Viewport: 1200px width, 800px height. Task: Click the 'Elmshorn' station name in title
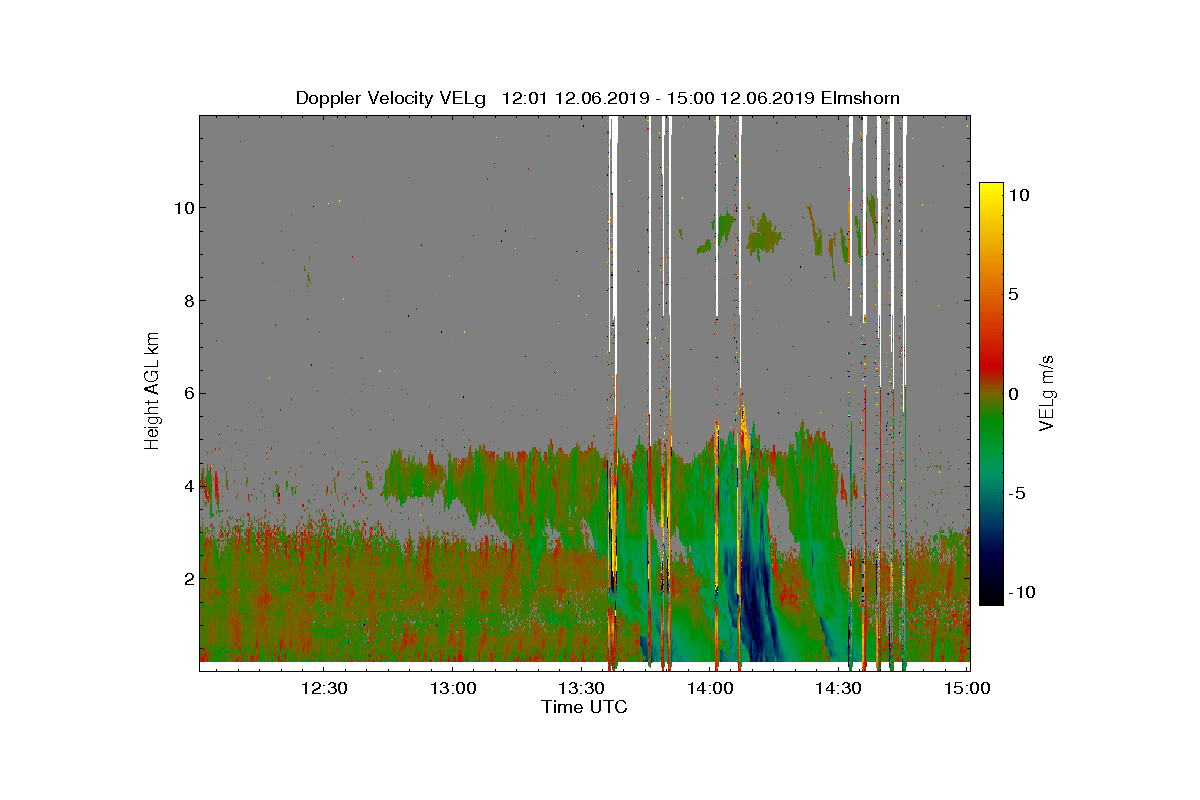click(x=861, y=98)
